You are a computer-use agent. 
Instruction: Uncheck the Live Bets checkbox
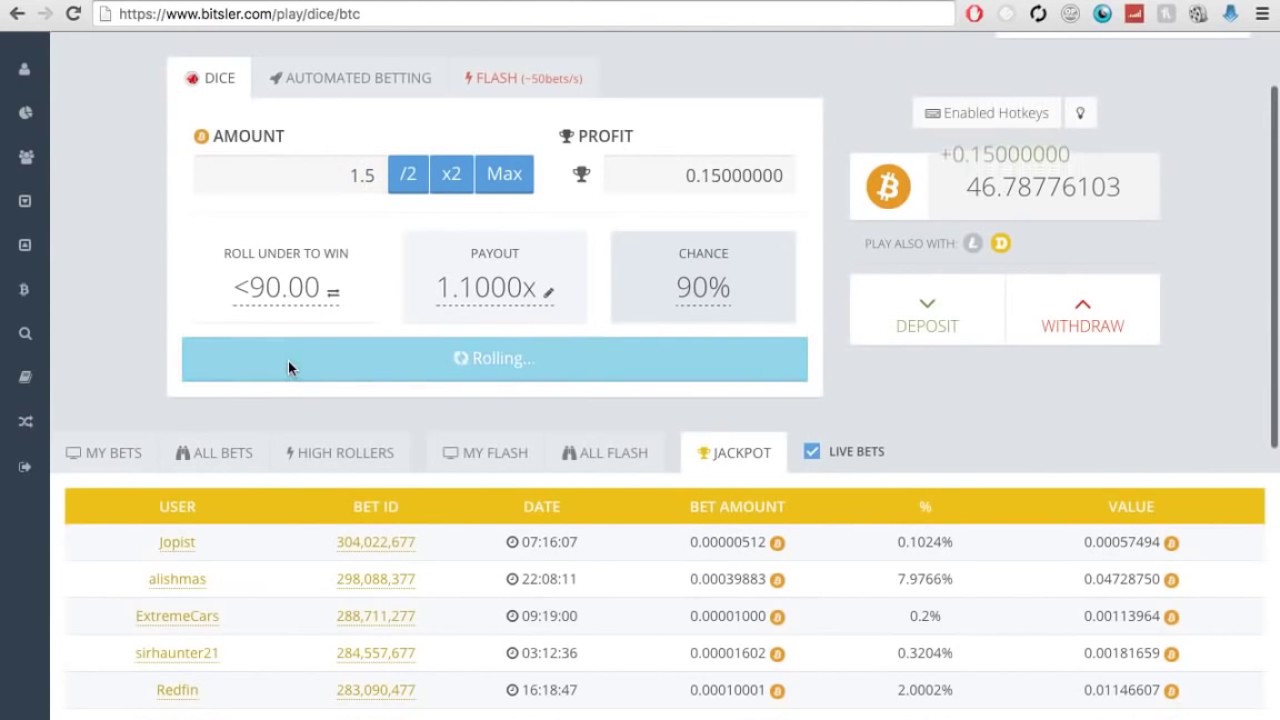tap(812, 451)
